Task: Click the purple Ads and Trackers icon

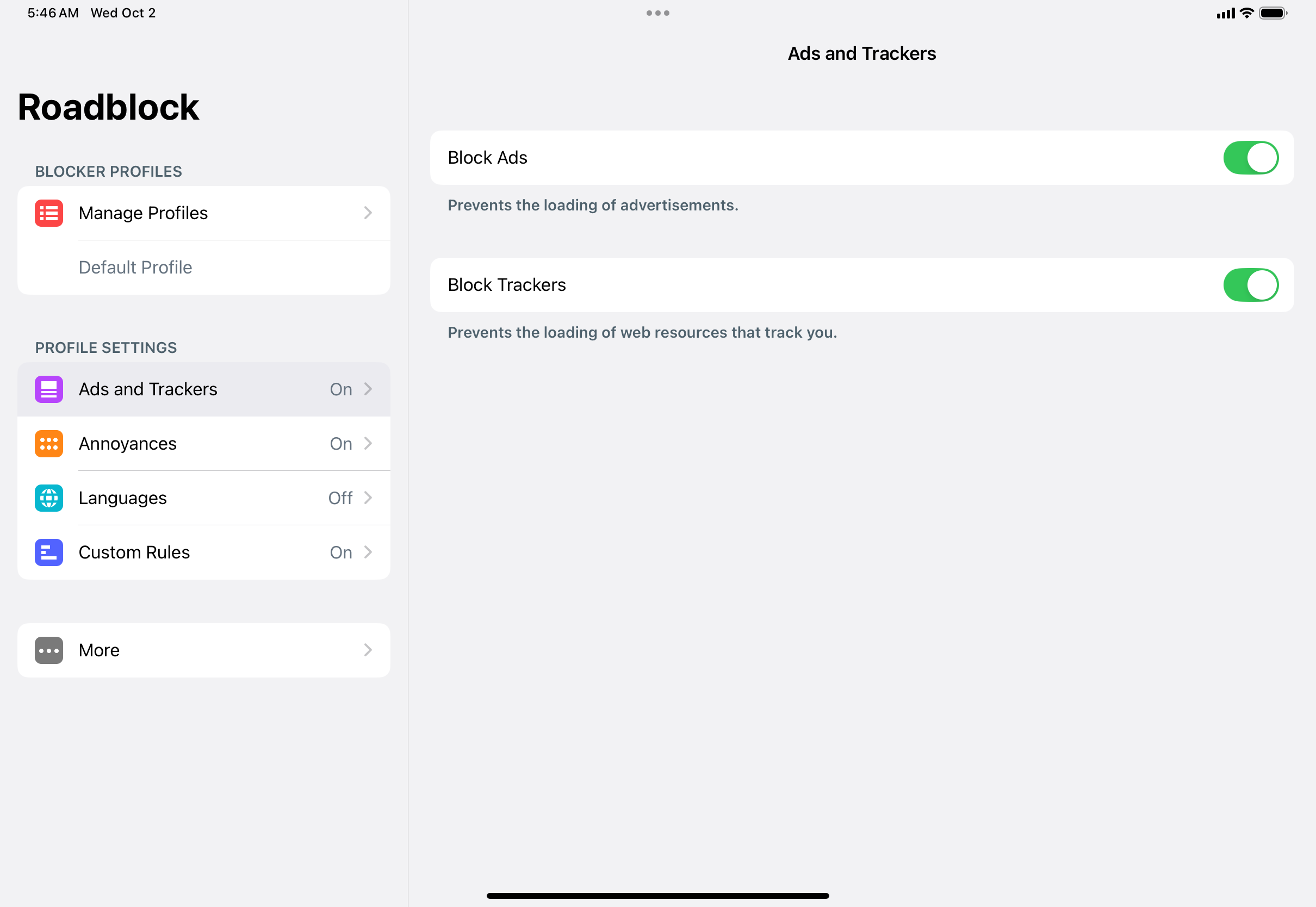Action: [49, 389]
